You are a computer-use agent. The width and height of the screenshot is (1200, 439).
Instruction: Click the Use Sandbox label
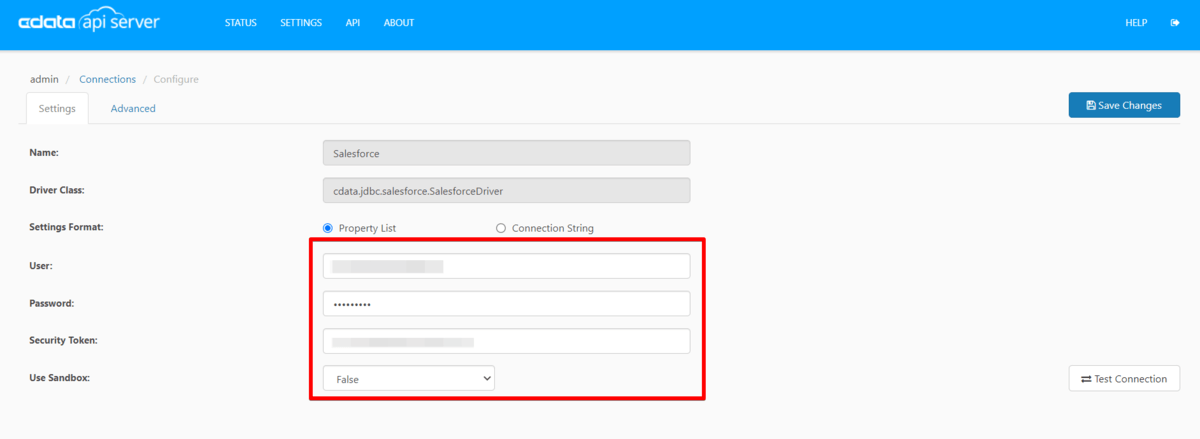coord(60,378)
